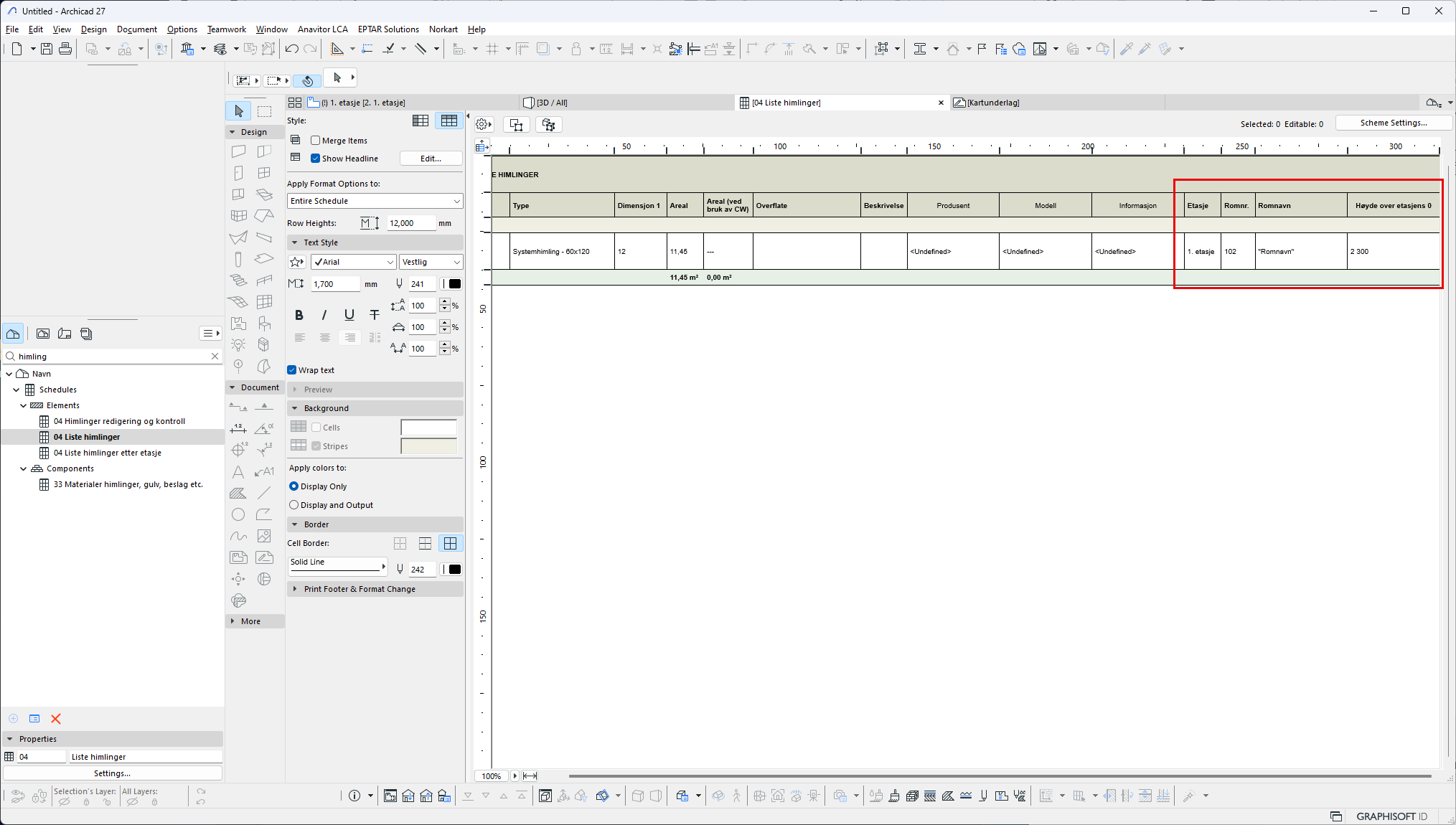The height and width of the screenshot is (825, 1456).
Task: Open the Arial font dropdown
Action: click(x=354, y=262)
